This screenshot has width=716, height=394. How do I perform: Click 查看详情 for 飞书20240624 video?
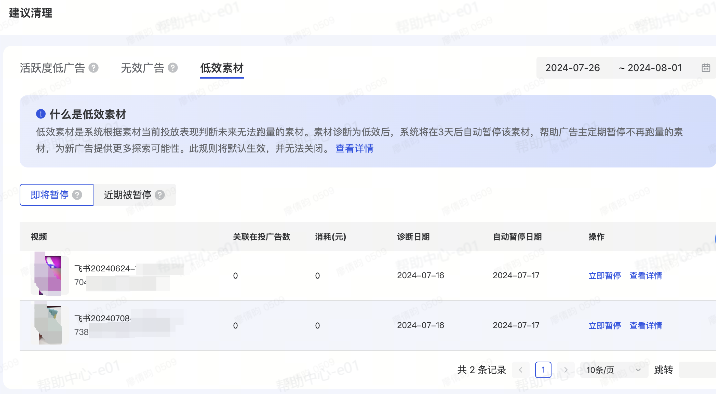coord(646,276)
